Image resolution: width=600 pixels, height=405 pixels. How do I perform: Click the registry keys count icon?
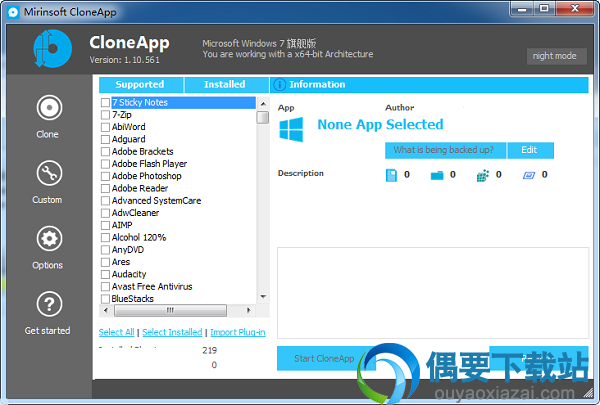483,175
